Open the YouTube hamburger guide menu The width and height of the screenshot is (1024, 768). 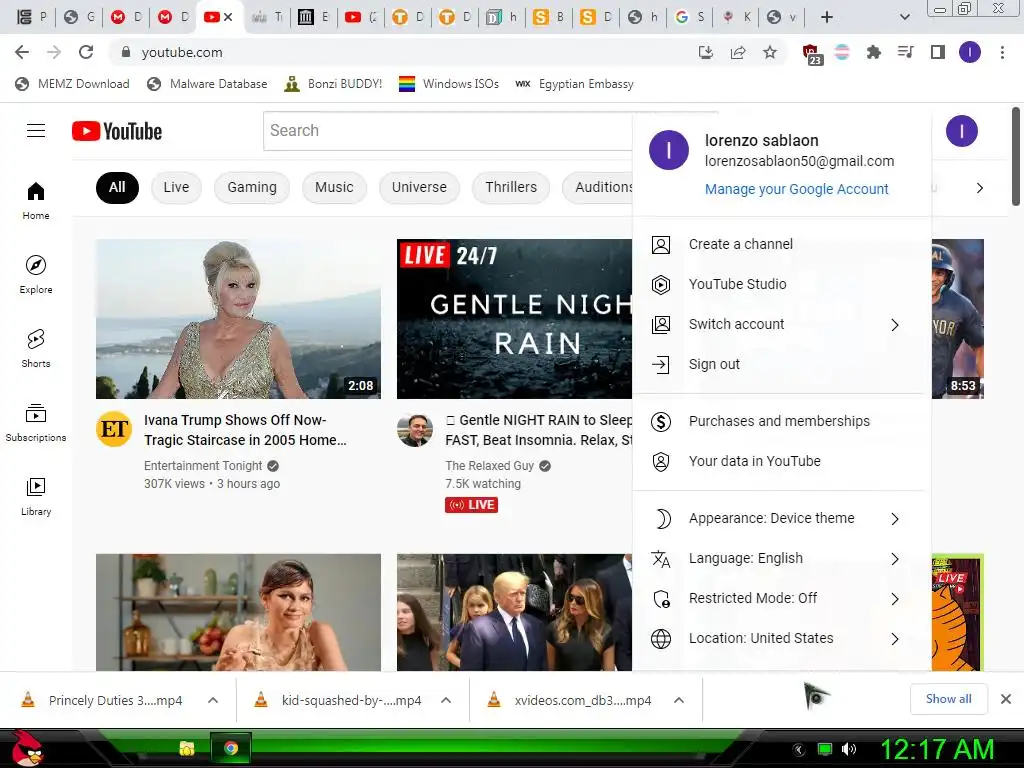tap(36, 131)
